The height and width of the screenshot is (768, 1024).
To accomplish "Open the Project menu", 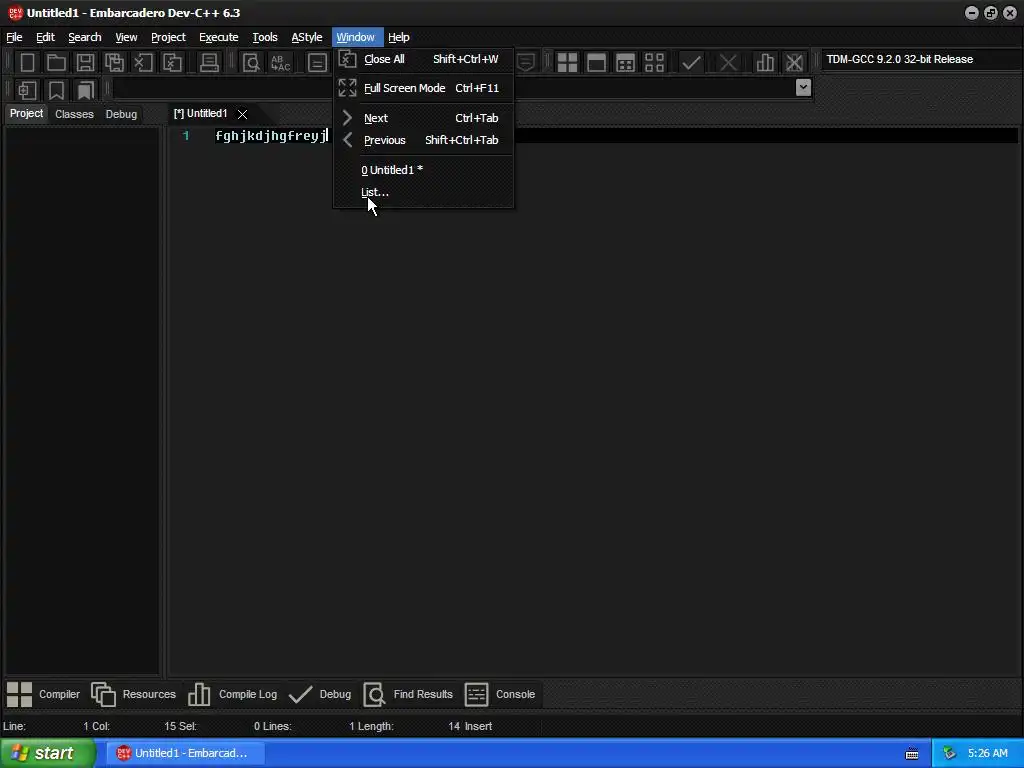I will point(168,37).
